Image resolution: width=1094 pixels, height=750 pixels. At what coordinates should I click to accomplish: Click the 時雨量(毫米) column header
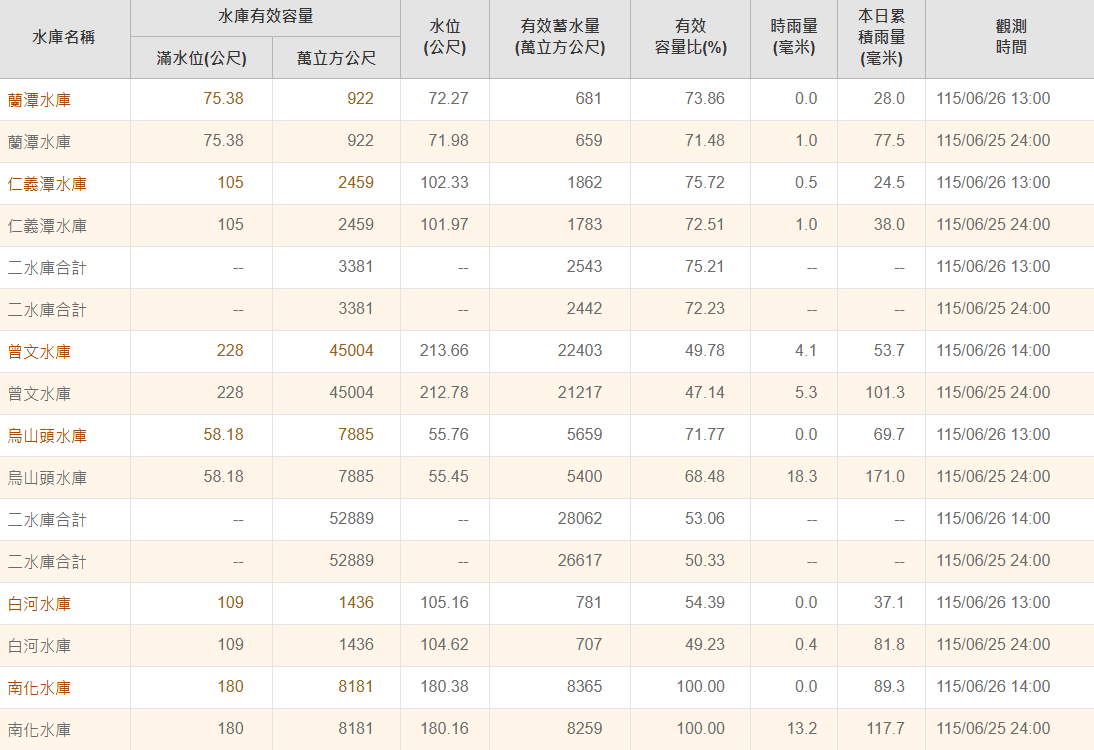tap(794, 37)
